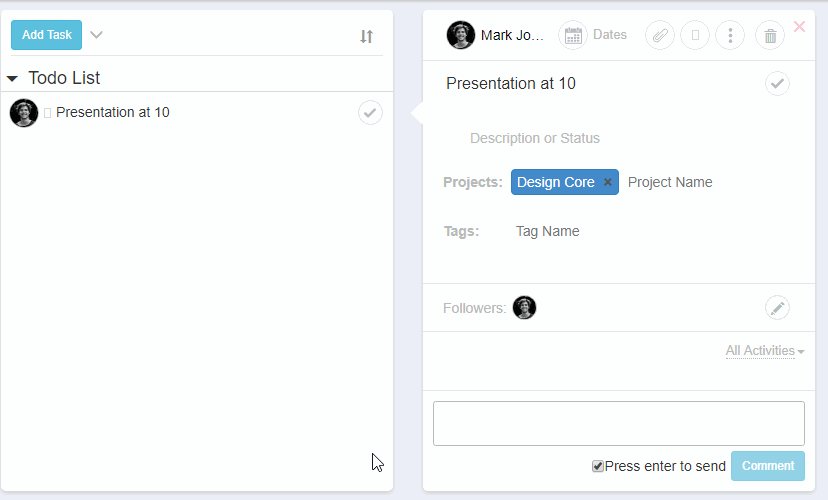Collapse the Todo List section

coord(12,78)
